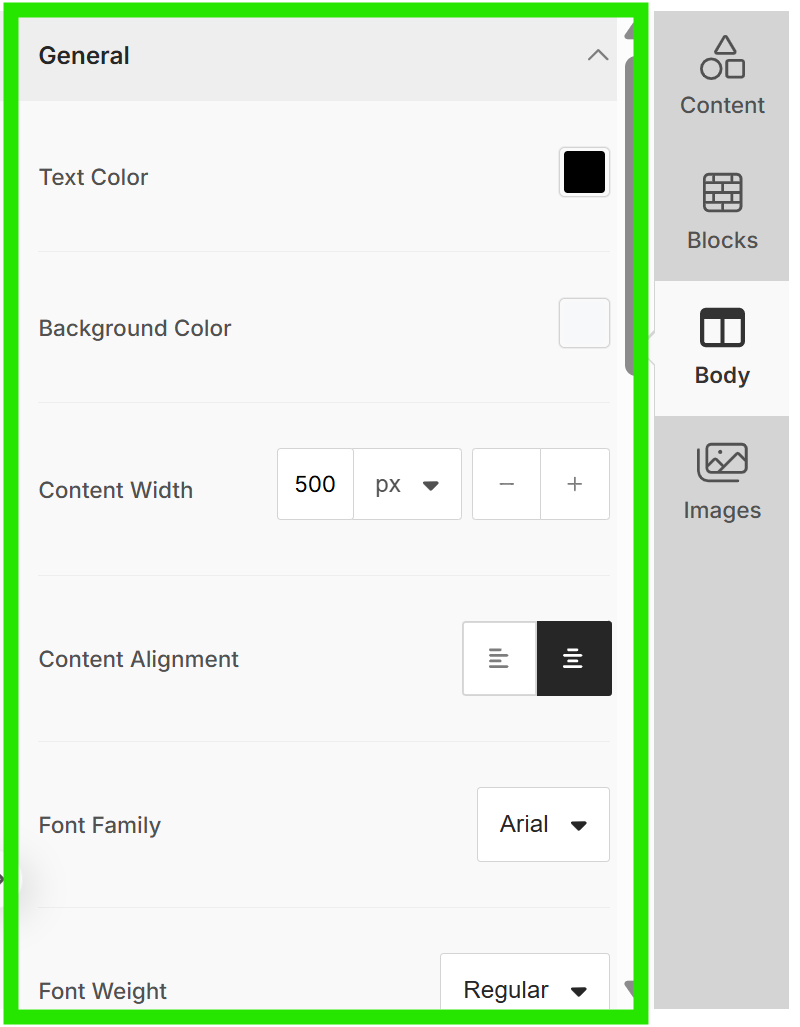Increase content width with plus button
This screenshot has height=1027, width=800.
tap(575, 484)
